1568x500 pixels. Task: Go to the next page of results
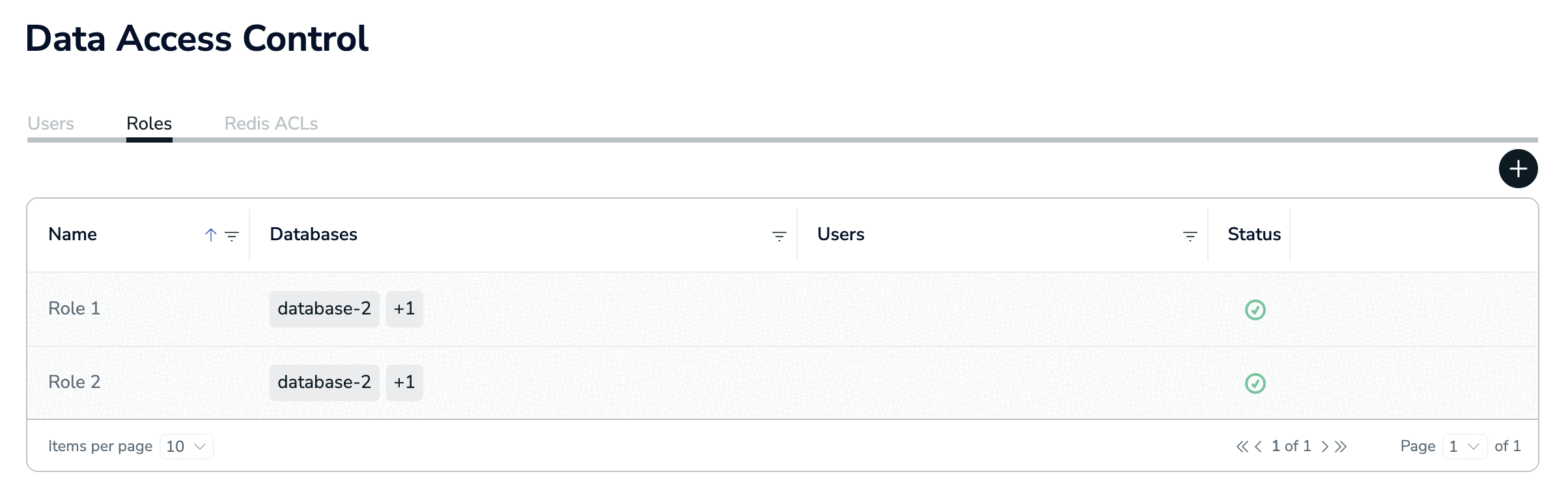pyautogui.click(x=1324, y=447)
